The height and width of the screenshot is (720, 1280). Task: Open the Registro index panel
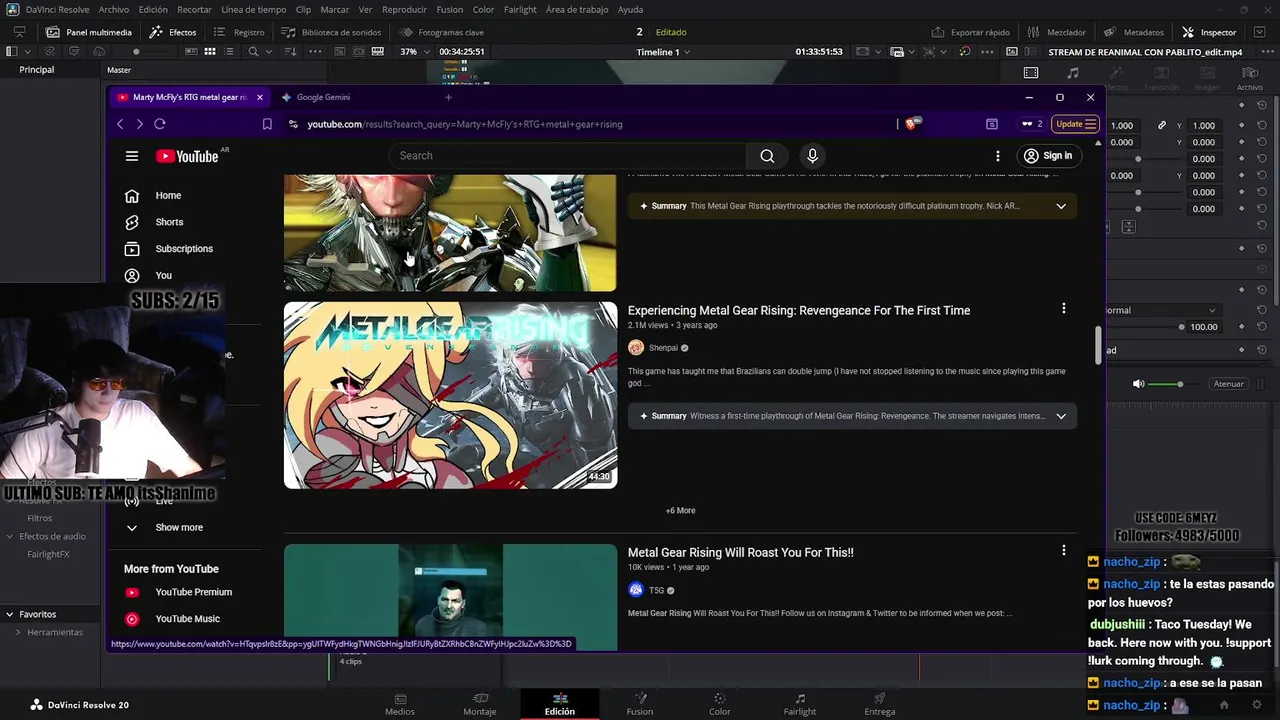(239, 32)
